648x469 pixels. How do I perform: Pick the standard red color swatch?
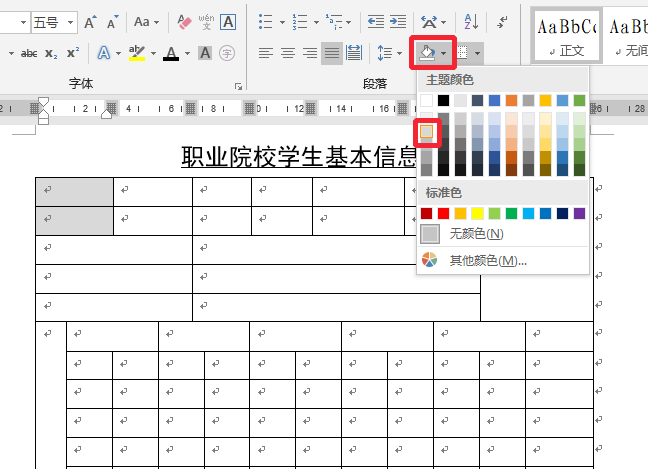point(443,214)
